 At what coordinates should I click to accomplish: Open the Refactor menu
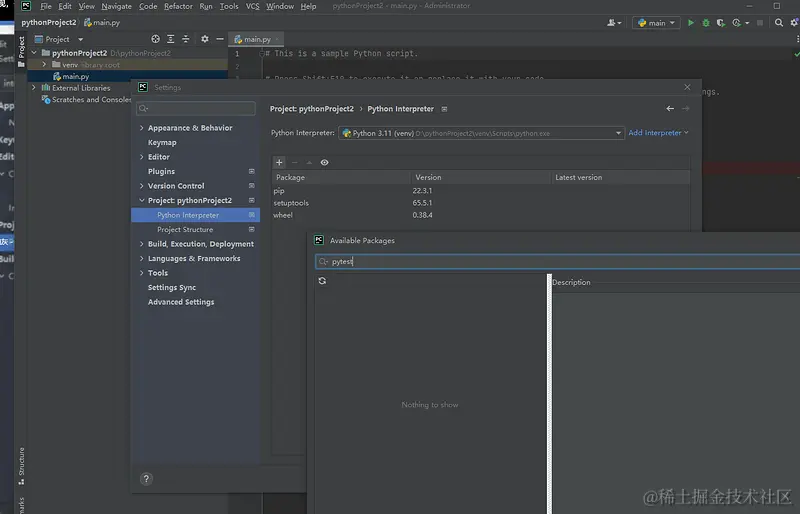[x=178, y=6]
